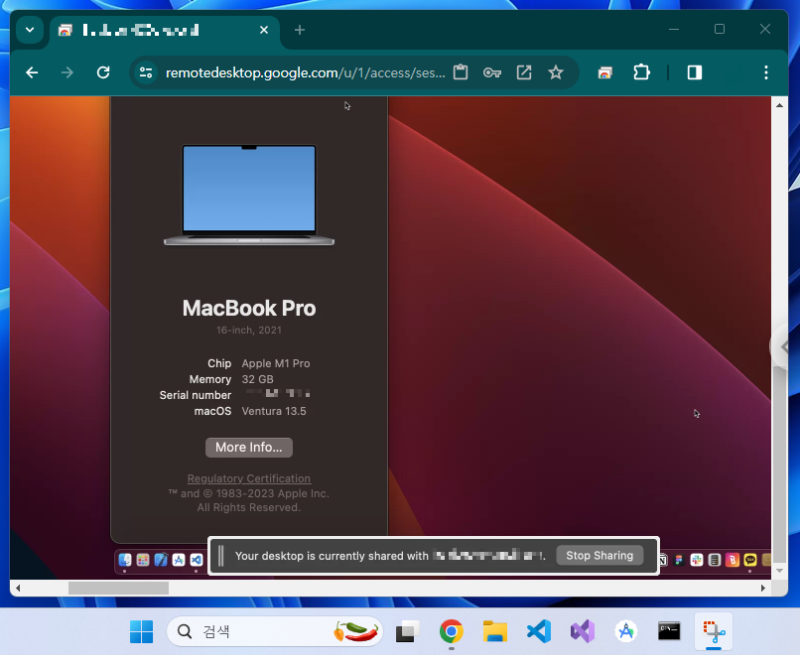Bookmark the page using the star icon
Image resolution: width=800 pixels, height=655 pixels.
[556, 72]
